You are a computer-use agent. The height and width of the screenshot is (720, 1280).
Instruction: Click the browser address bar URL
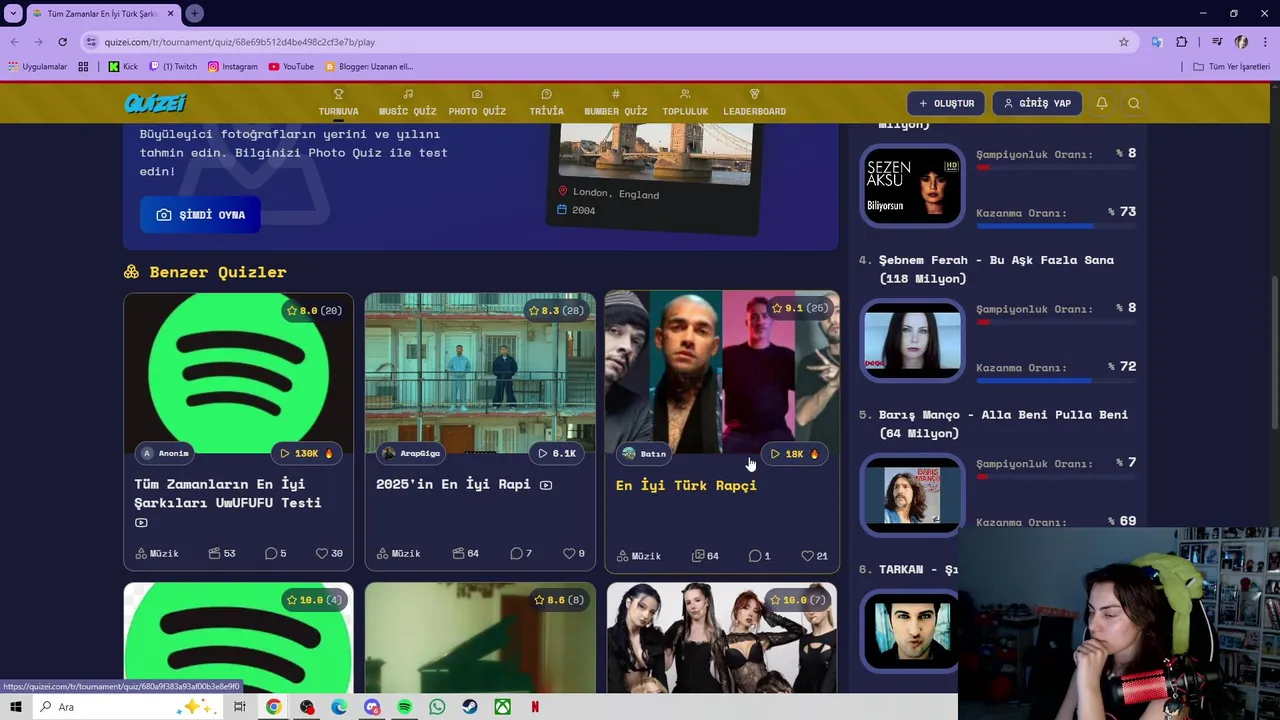(240, 42)
